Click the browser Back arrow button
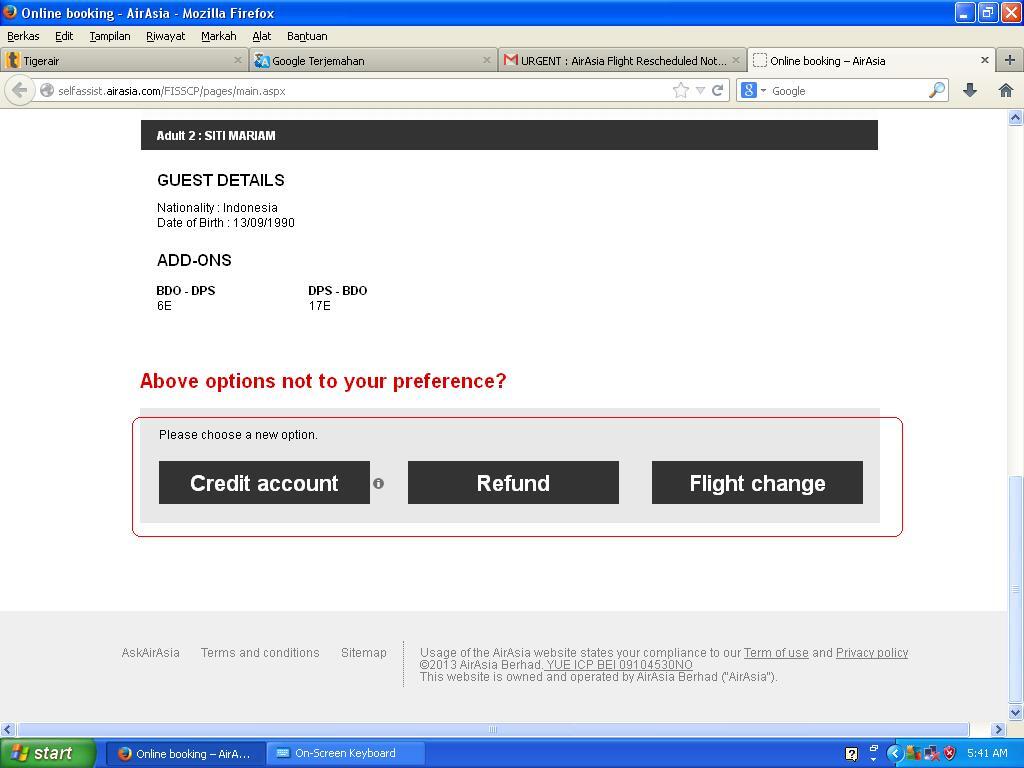The width and height of the screenshot is (1024, 768). coord(20,90)
